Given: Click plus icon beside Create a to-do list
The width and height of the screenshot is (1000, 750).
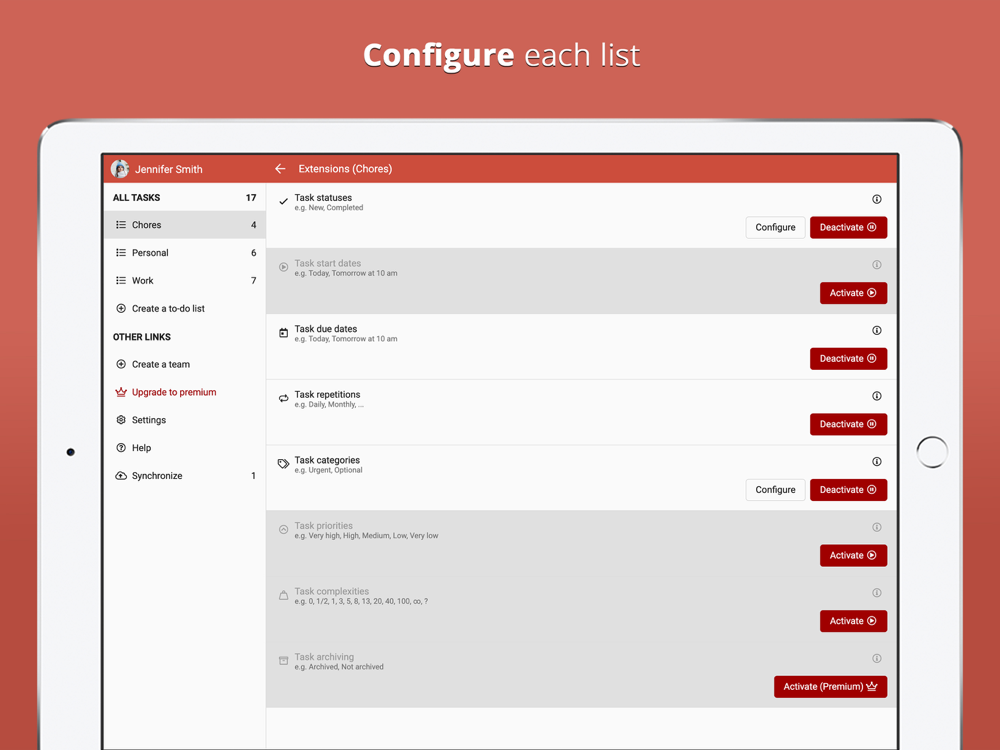Looking at the screenshot, I should click(121, 309).
